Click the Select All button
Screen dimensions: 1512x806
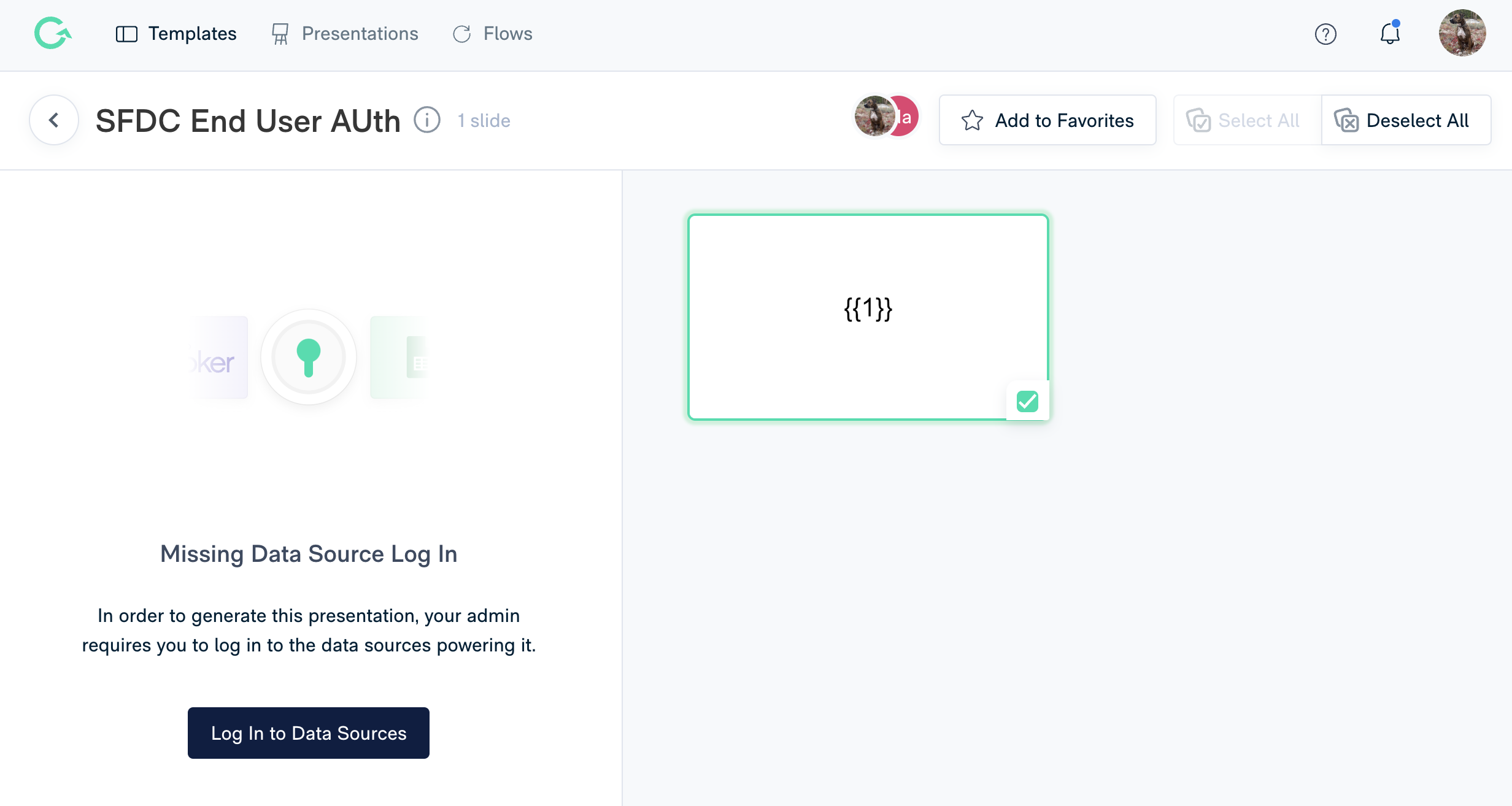(1247, 120)
